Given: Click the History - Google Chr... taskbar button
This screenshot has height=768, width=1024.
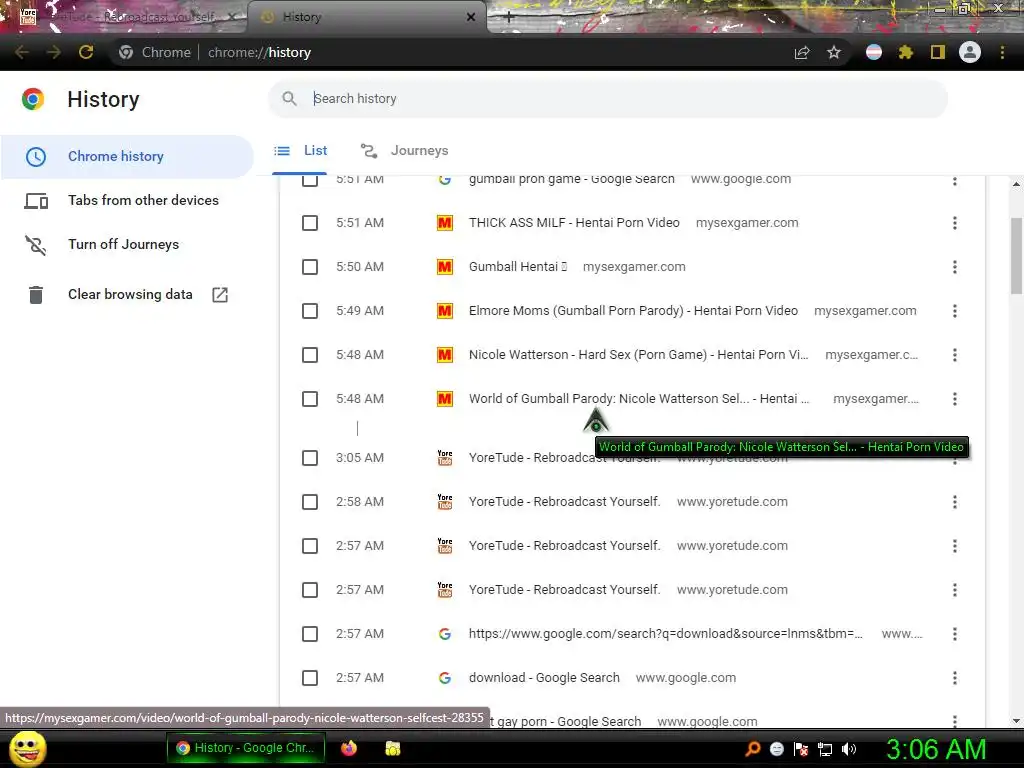Looking at the screenshot, I should coord(245,748).
